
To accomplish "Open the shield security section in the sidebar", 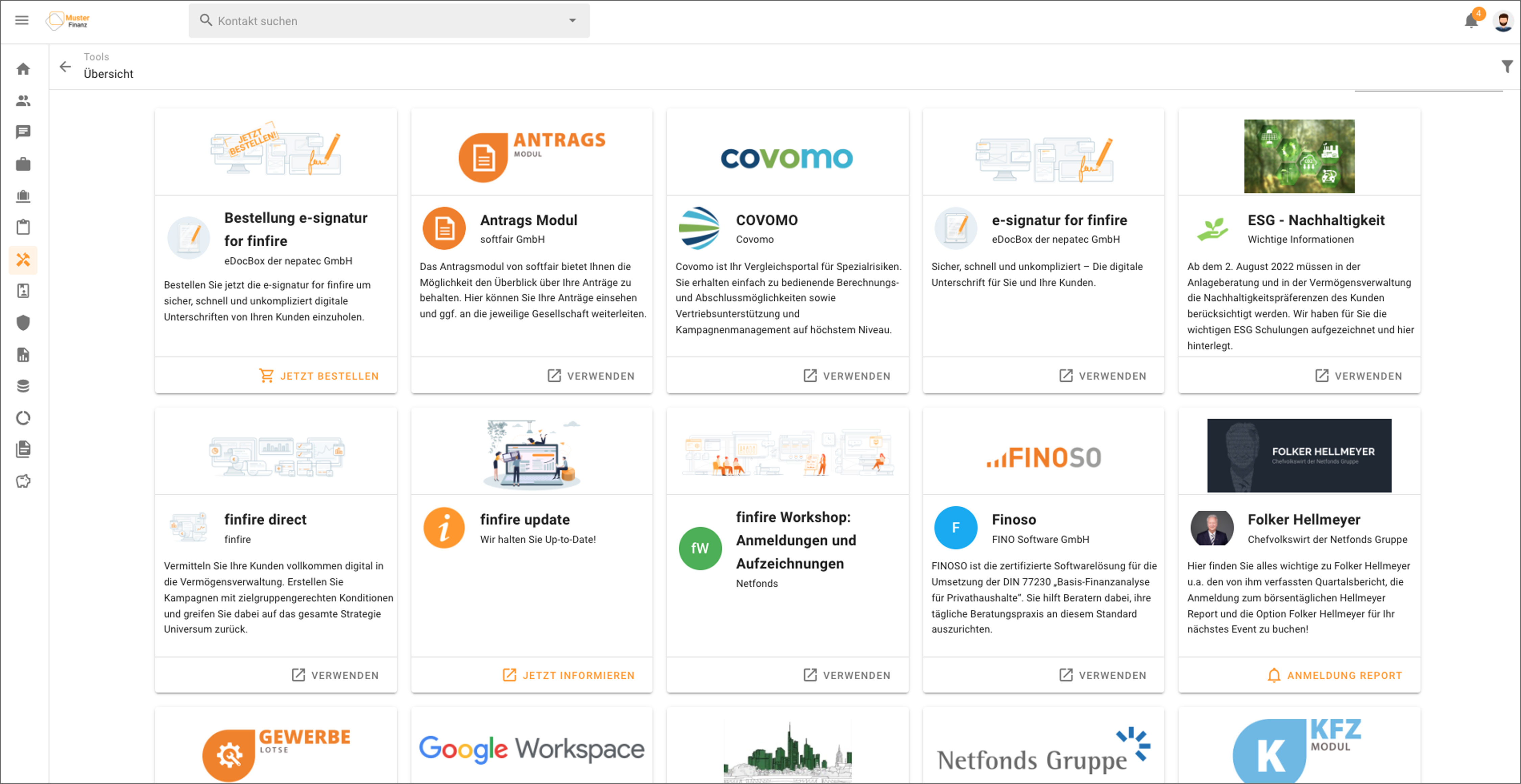I will pos(23,322).
